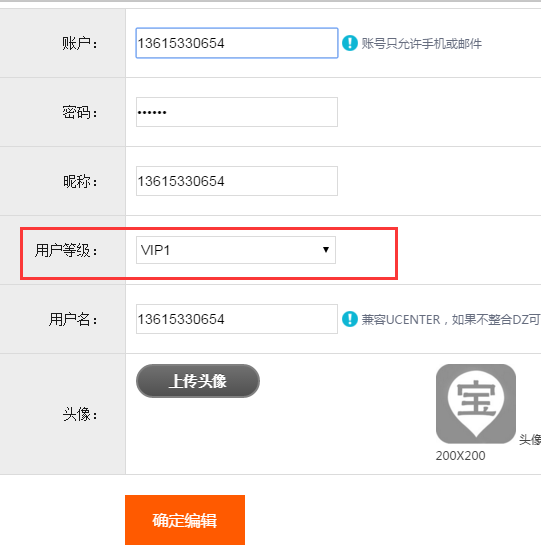Click the info icon beside the username field
Screen dimensions: 541x553
coord(350,319)
